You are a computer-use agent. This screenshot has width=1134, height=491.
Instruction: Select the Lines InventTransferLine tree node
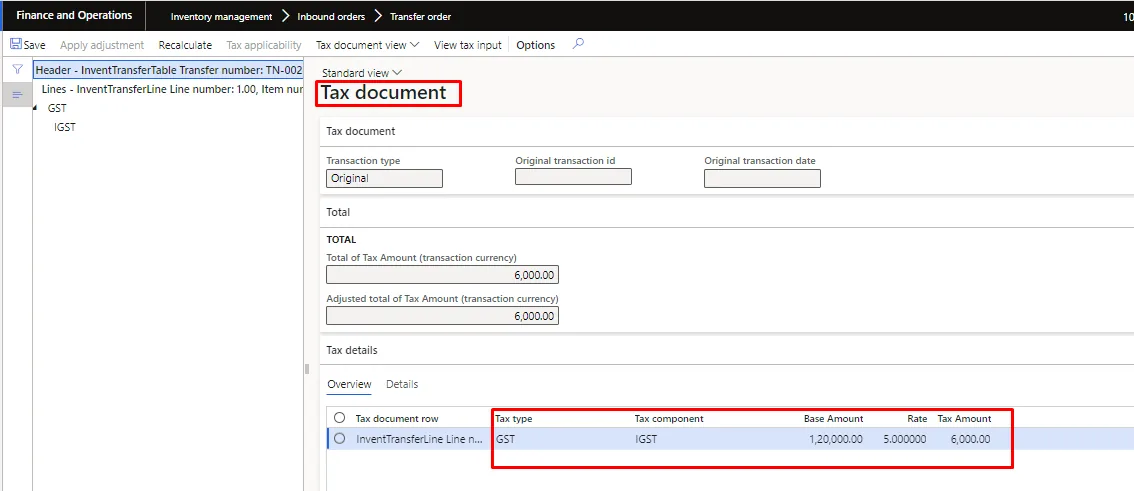172,89
